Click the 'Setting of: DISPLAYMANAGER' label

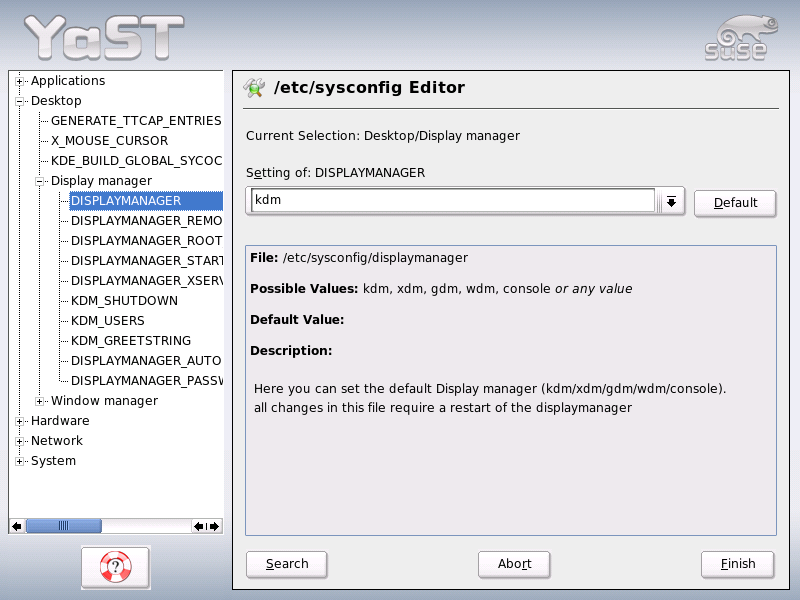(335, 173)
